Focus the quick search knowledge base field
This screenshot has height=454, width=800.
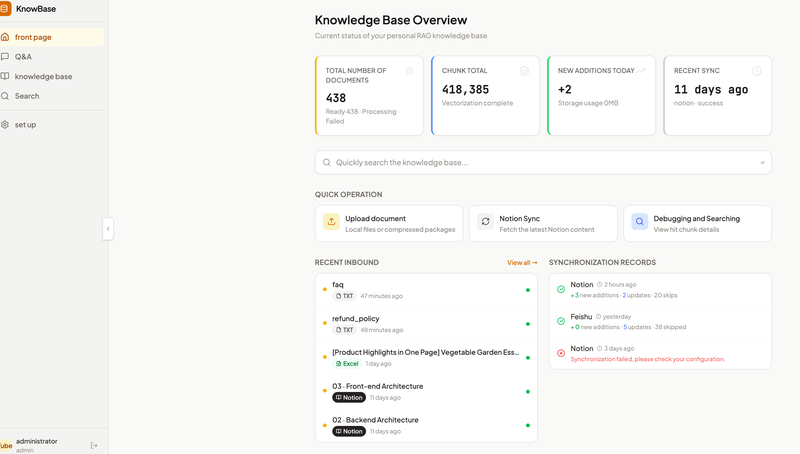tap(543, 162)
